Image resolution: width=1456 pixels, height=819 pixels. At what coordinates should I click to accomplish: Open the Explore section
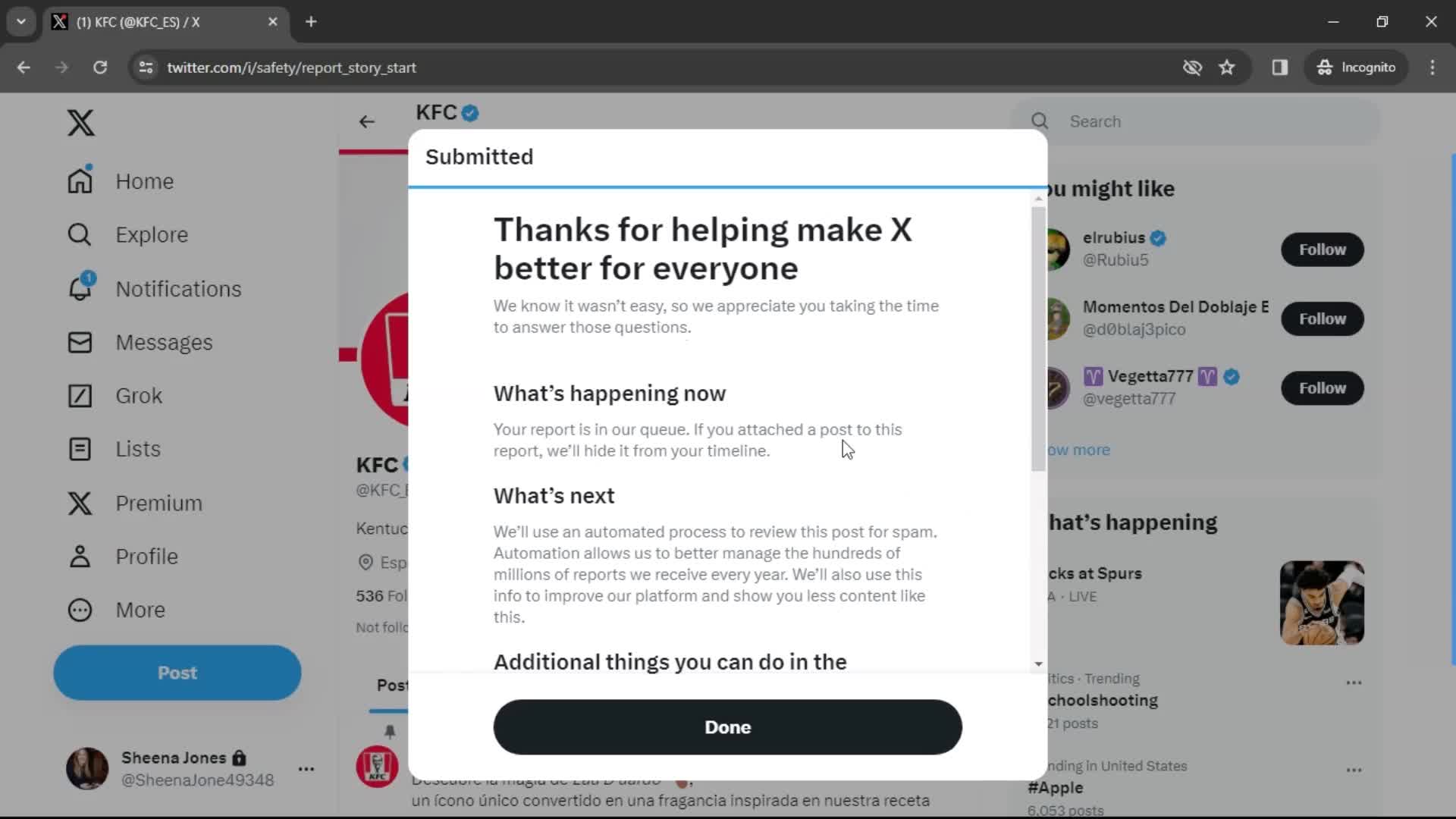(152, 234)
